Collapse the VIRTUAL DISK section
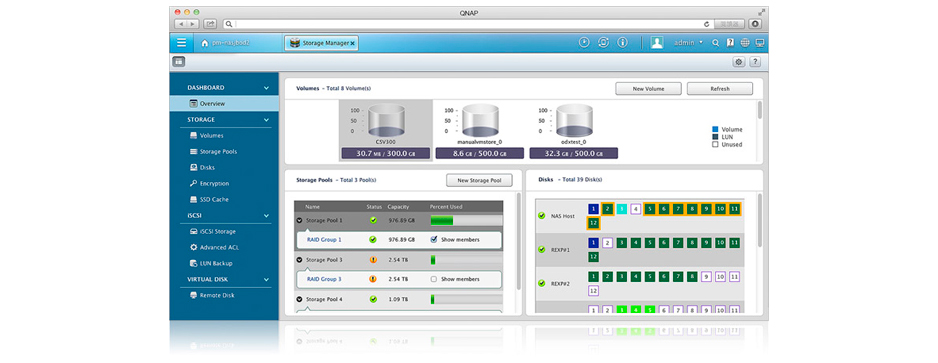The height and width of the screenshot is (363, 938). (266, 279)
